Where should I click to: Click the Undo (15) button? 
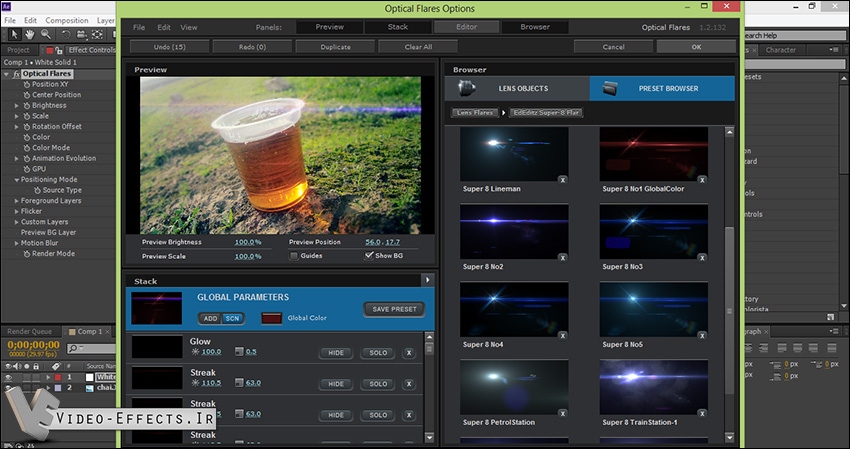(170, 47)
